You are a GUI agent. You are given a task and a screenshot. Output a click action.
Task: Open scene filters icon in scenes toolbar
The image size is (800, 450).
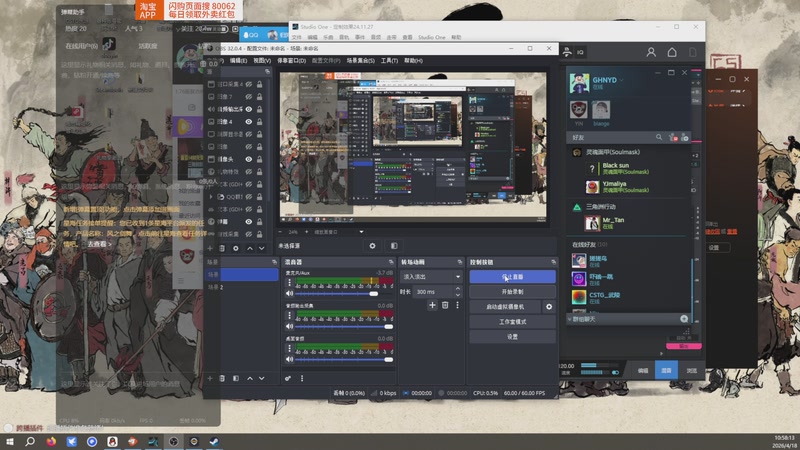pos(236,379)
